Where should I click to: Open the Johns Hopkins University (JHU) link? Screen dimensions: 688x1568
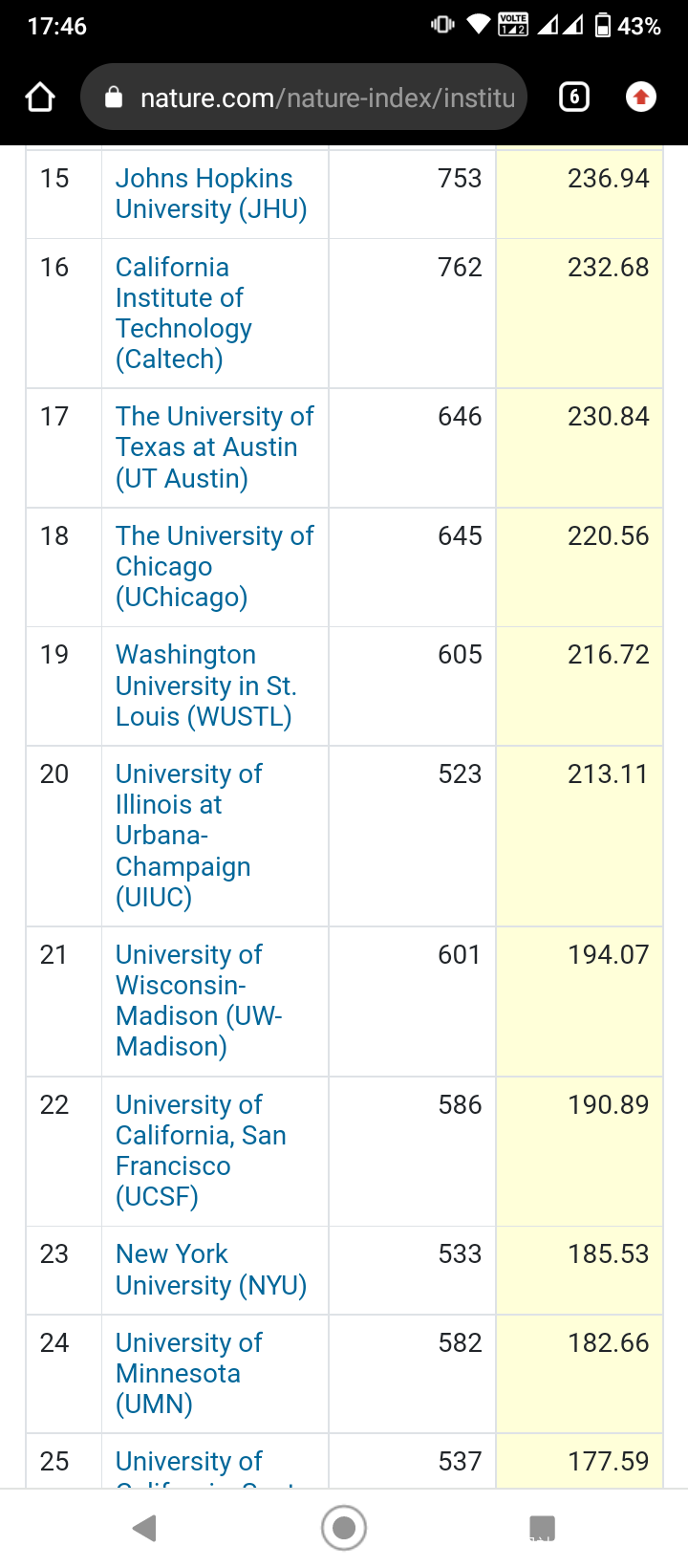tap(210, 193)
